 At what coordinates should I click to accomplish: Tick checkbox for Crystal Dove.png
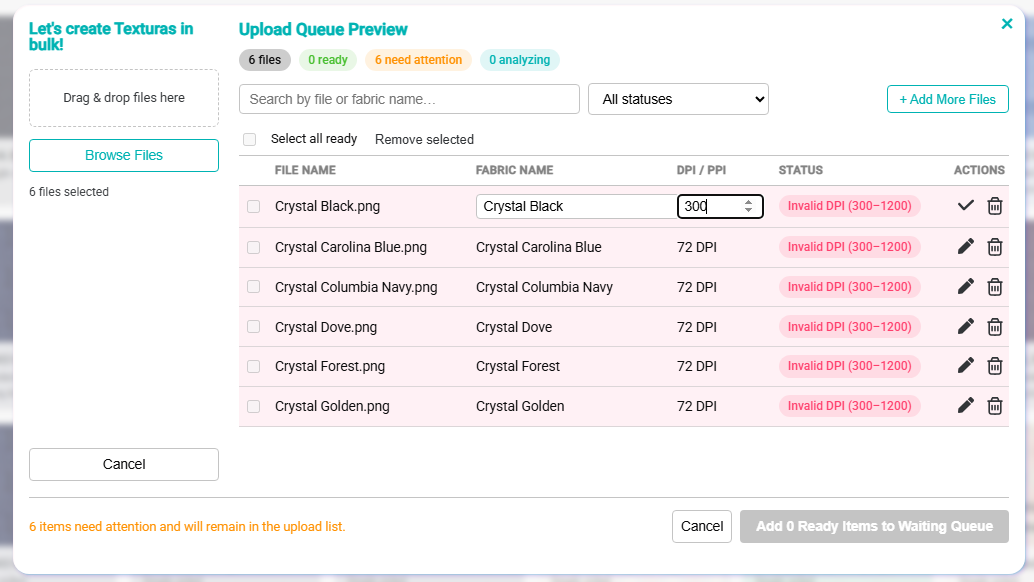[x=253, y=326]
